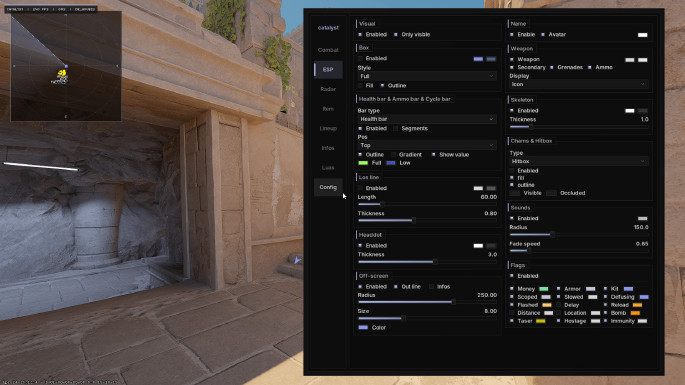Screen dimensions: 685x385
Task: Enable the Los line checkbox
Action: tap(360, 188)
